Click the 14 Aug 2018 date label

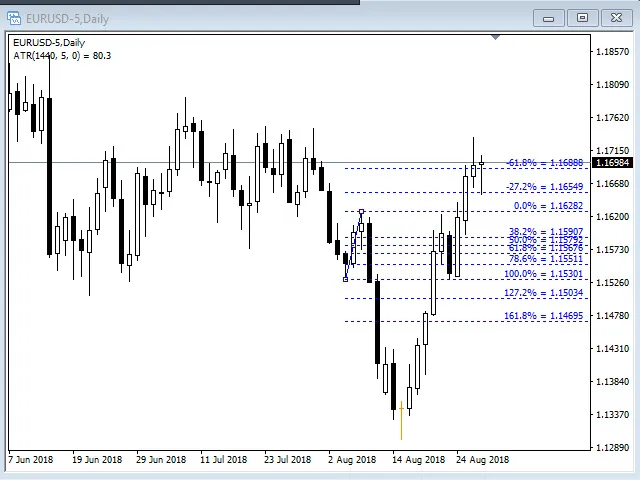[x=418, y=460]
